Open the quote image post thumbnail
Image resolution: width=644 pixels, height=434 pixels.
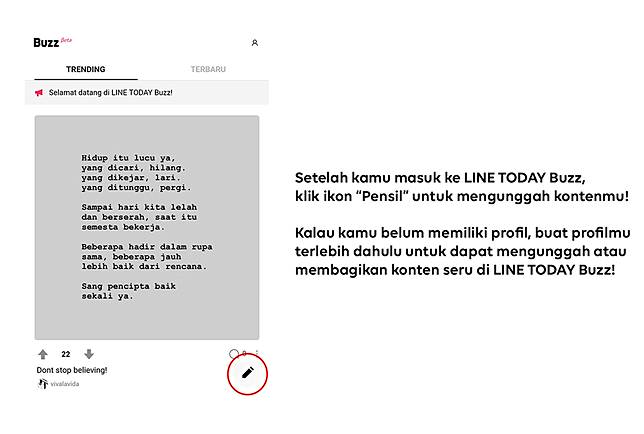tap(147, 227)
